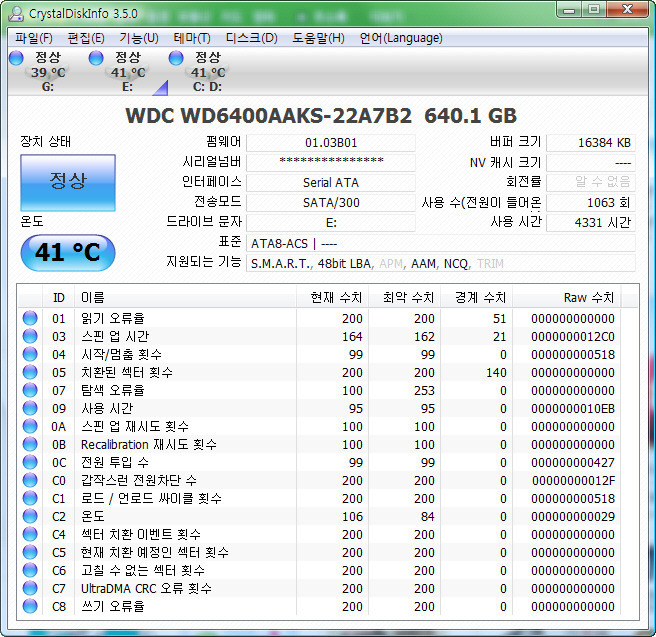Click the standard field ATA8-ACS
The width and height of the screenshot is (656, 637).
[441, 243]
